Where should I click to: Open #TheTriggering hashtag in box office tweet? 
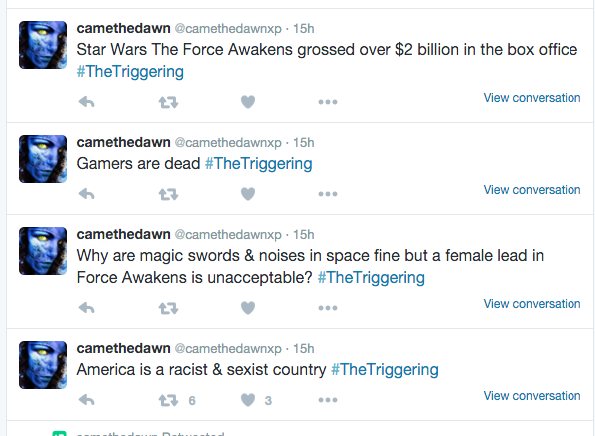tap(130, 72)
